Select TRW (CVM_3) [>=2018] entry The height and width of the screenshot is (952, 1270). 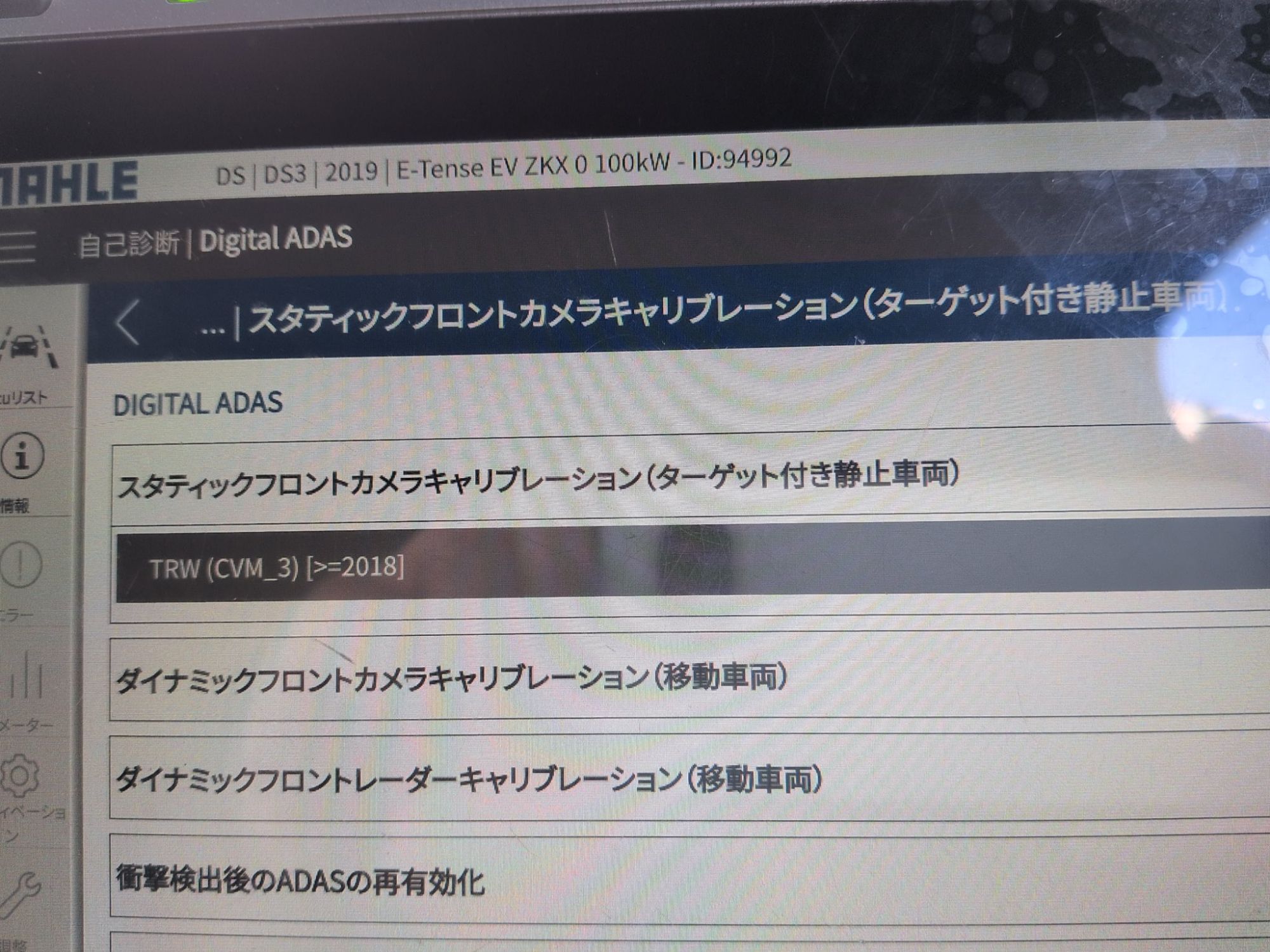[693, 564]
